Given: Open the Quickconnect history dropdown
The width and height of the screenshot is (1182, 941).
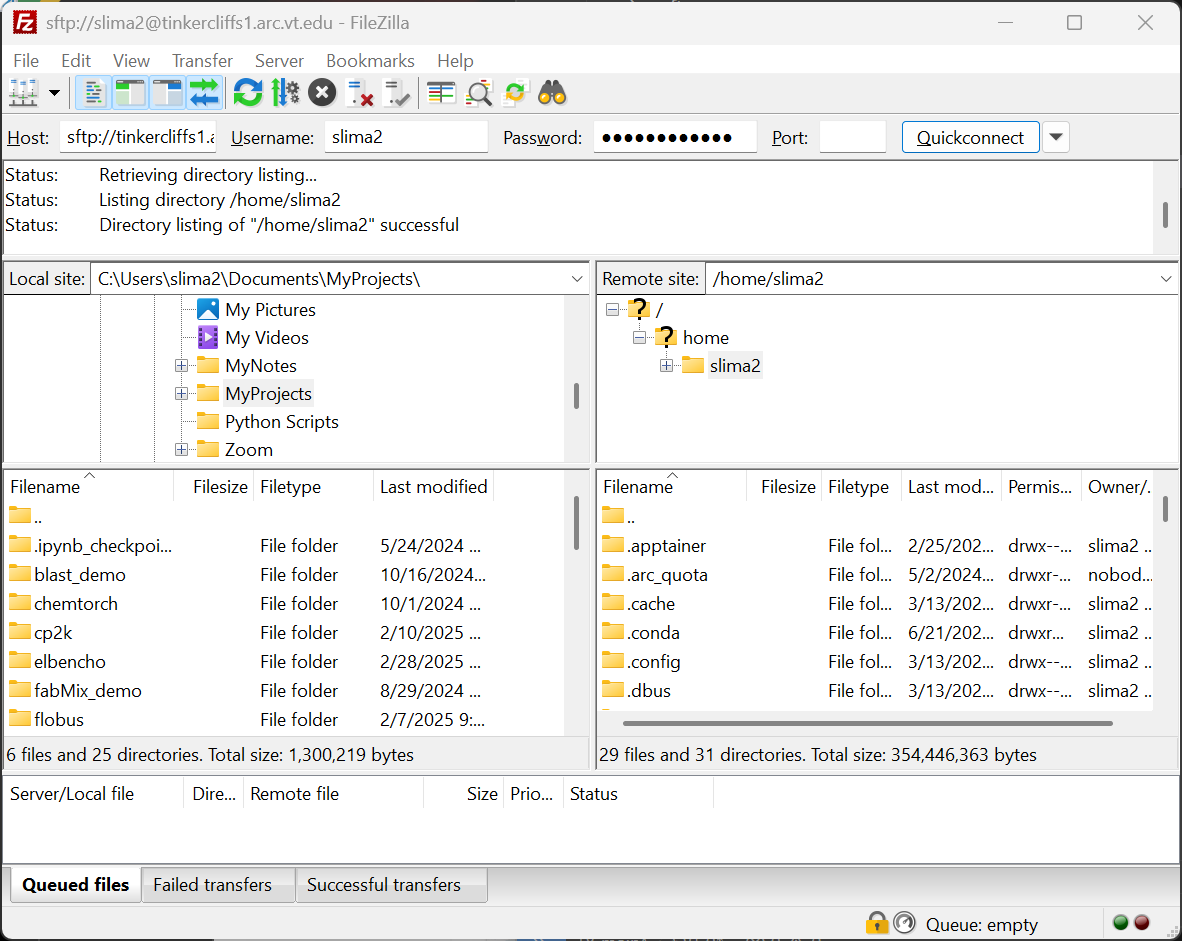Looking at the screenshot, I should [x=1056, y=137].
